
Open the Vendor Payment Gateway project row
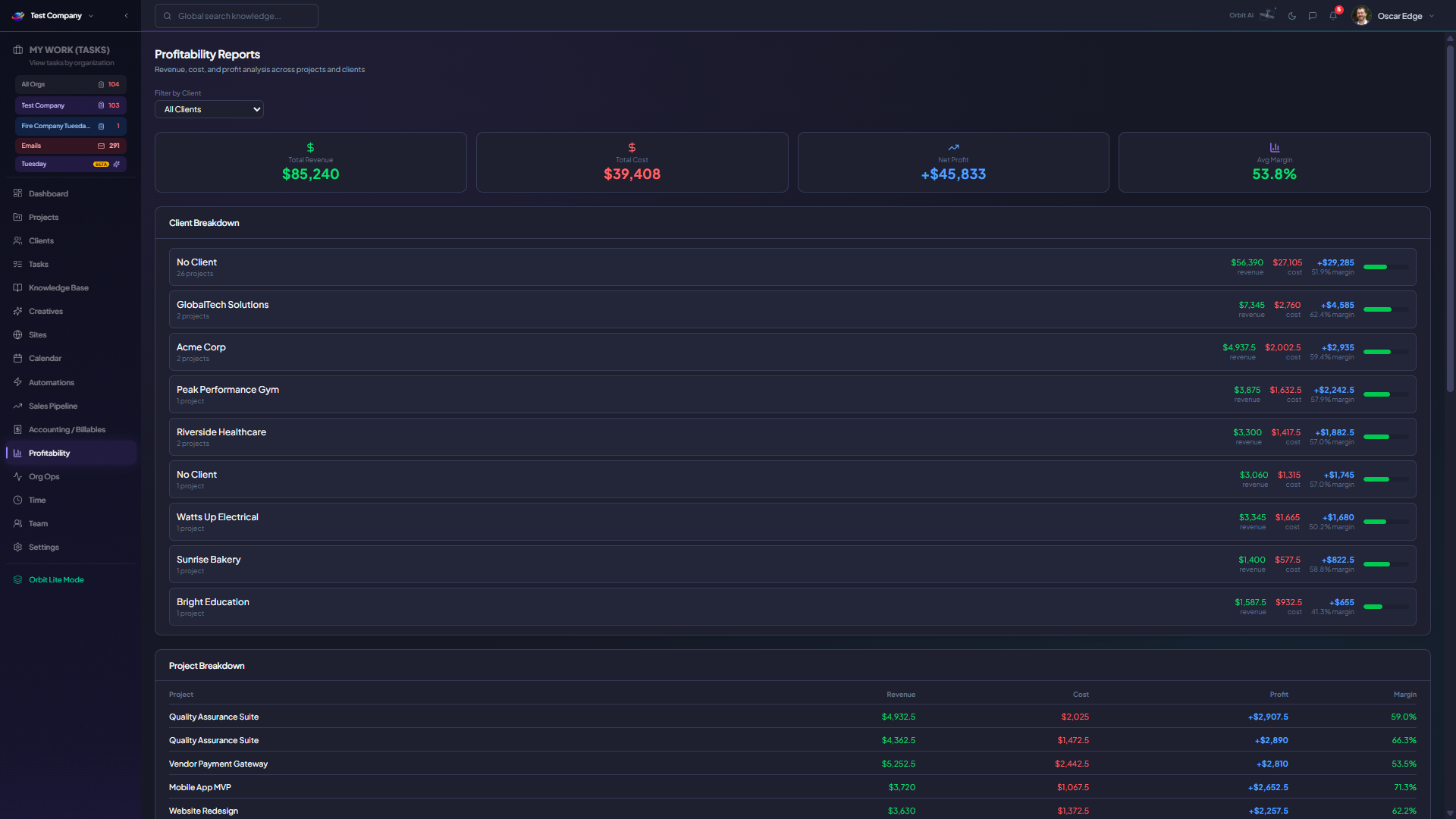792,764
